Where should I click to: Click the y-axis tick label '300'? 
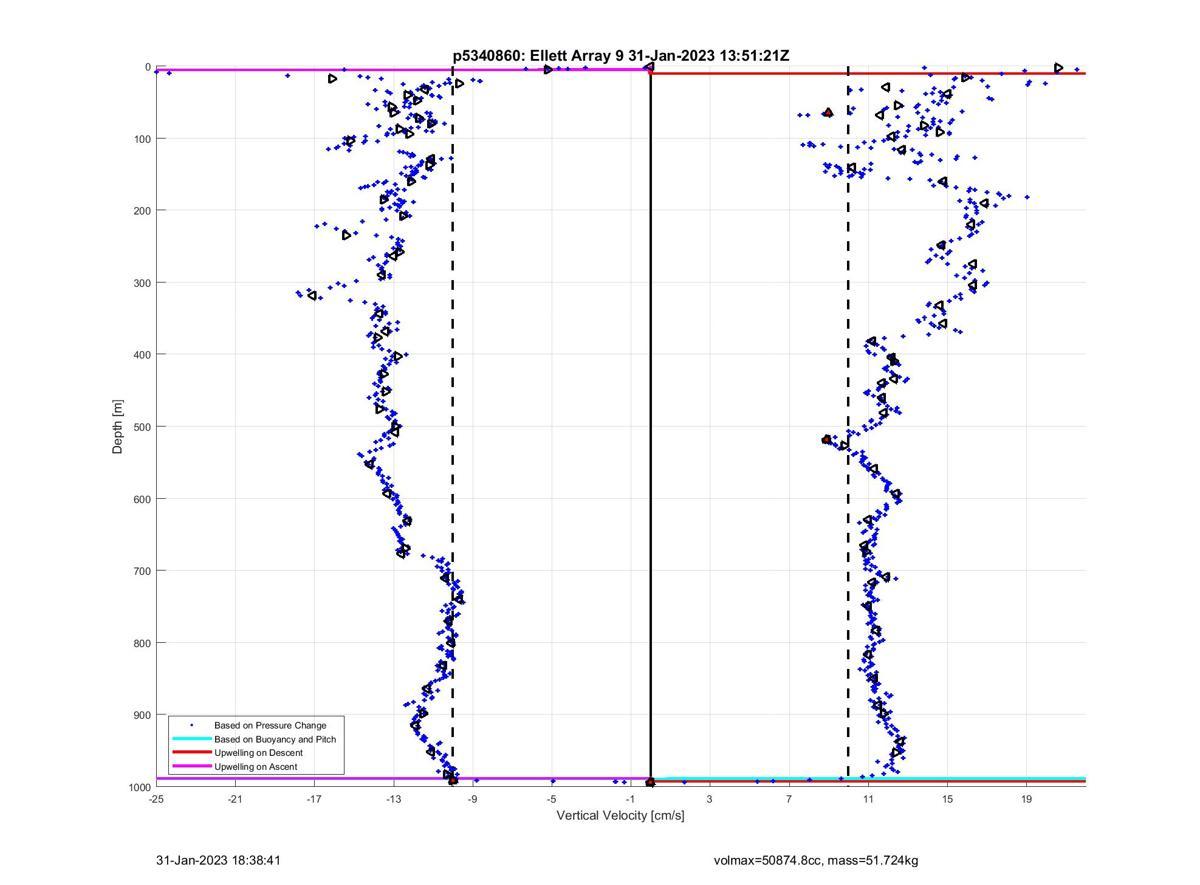(x=142, y=283)
